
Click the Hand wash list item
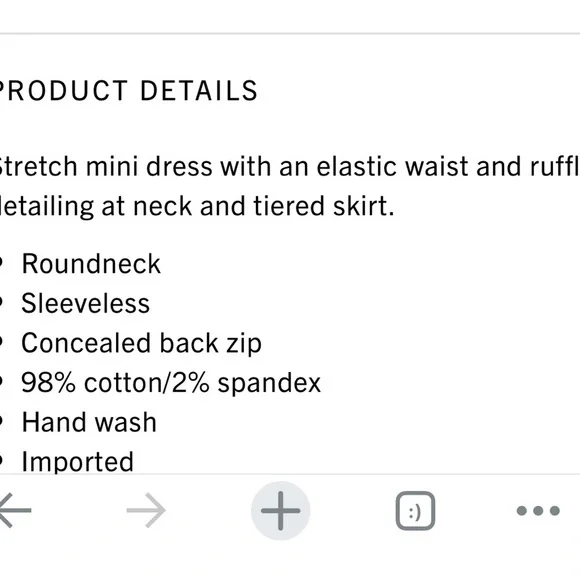click(x=89, y=422)
